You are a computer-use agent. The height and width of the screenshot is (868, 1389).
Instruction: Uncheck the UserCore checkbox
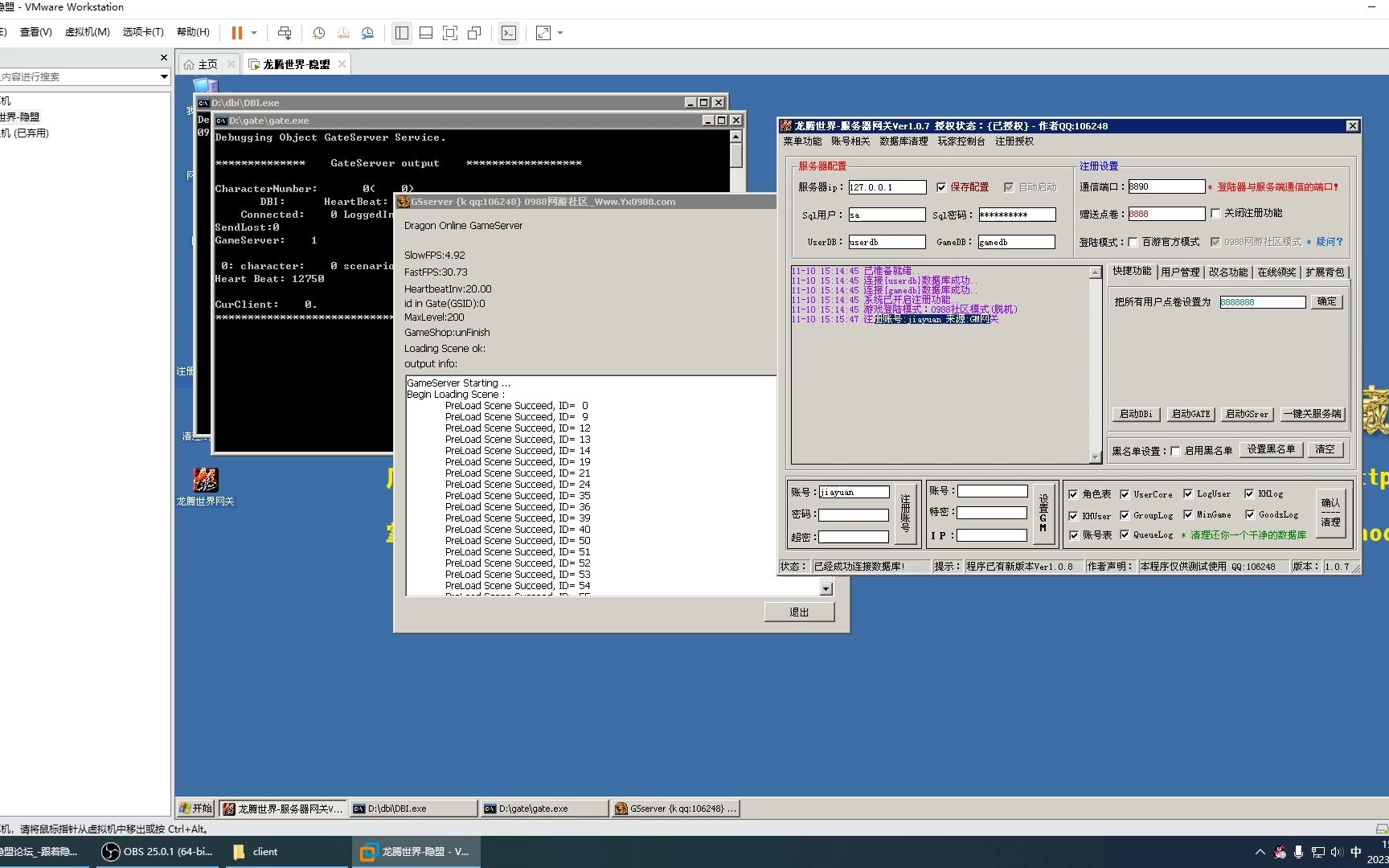(x=1125, y=494)
